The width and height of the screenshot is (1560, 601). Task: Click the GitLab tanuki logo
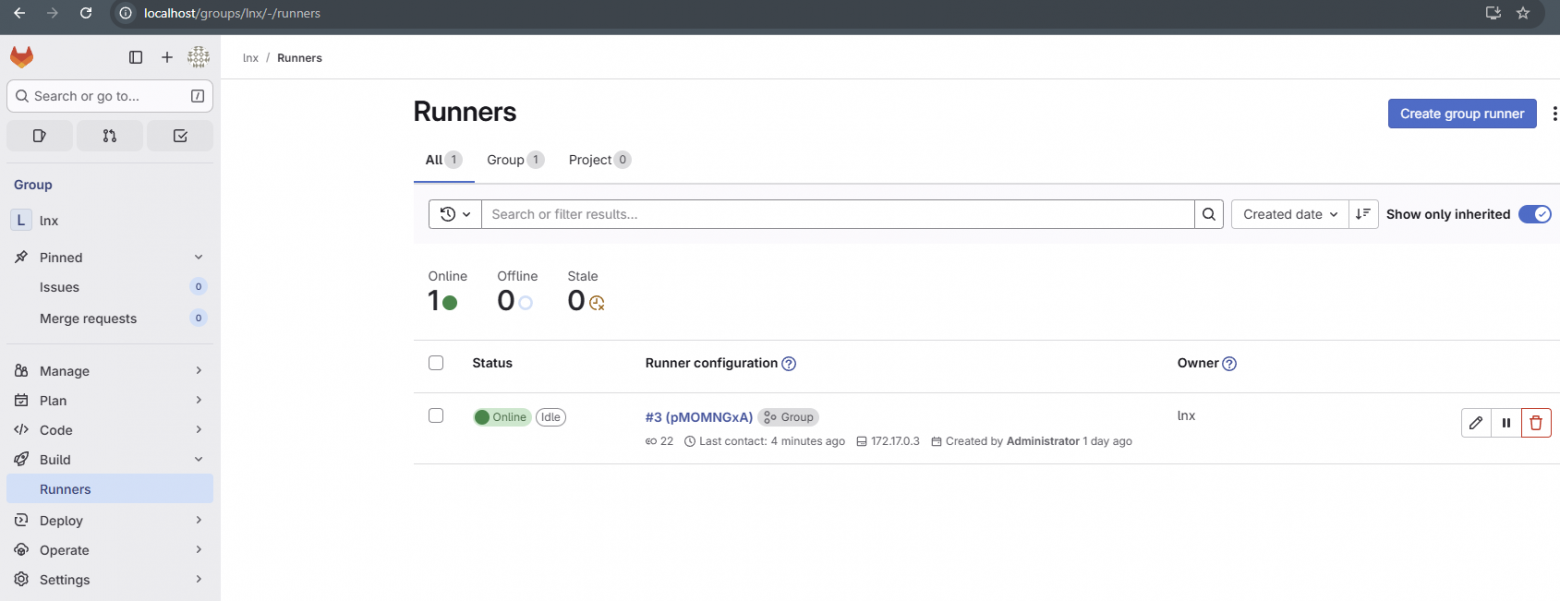21,57
